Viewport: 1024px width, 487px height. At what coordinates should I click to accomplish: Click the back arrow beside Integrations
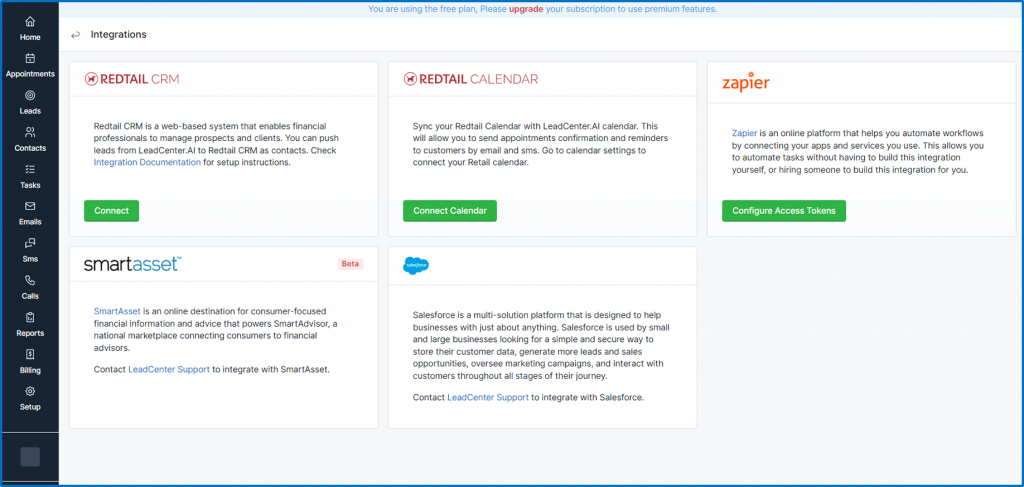click(x=75, y=35)
